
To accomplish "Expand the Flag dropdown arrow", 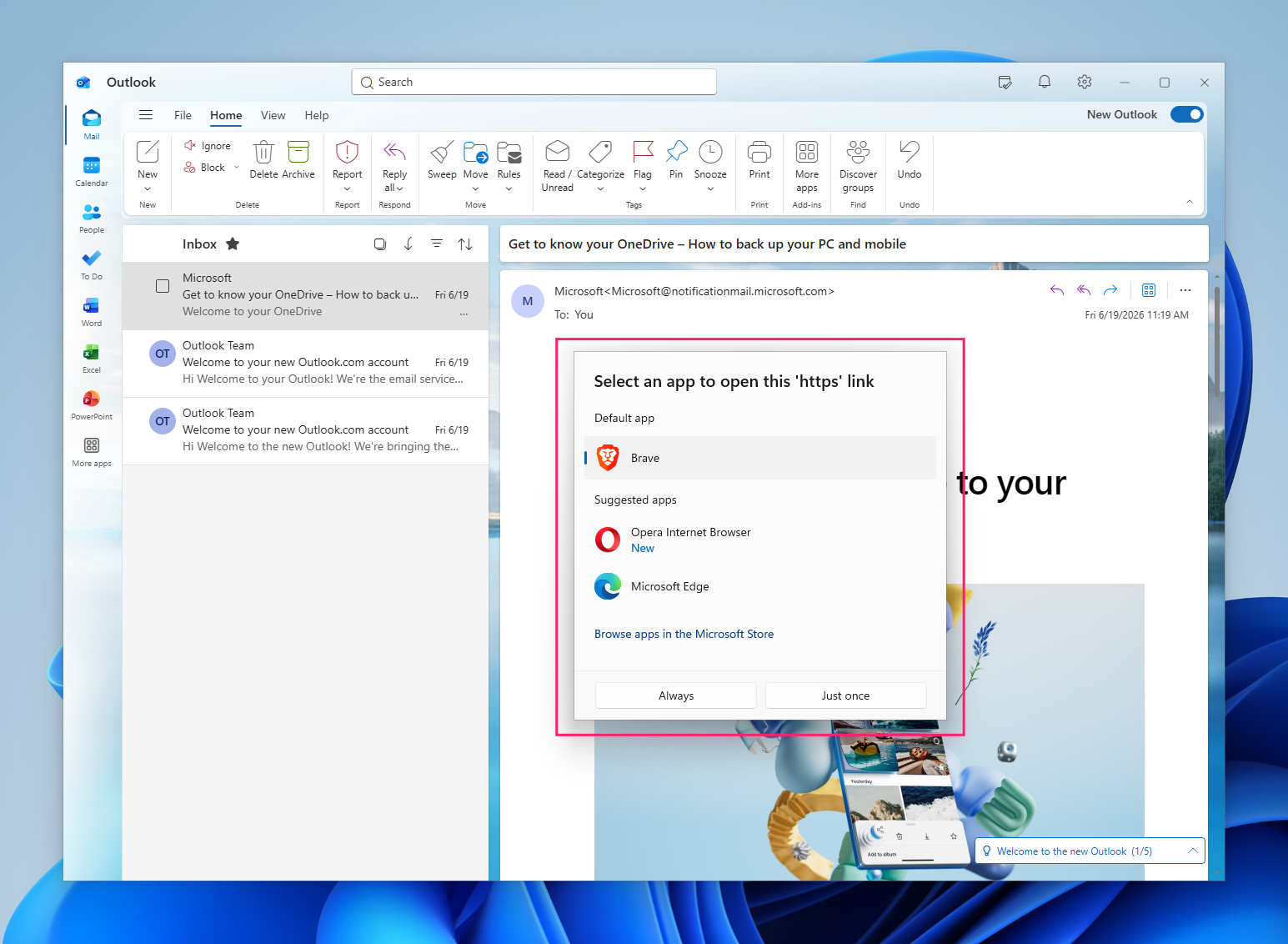I will pos(643,189).
